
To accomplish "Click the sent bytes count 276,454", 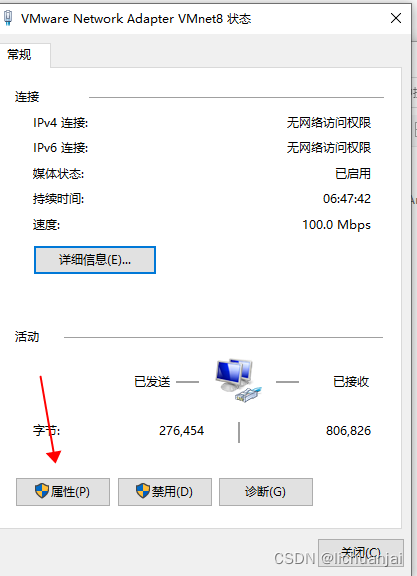I will click(x=181, y=431).
